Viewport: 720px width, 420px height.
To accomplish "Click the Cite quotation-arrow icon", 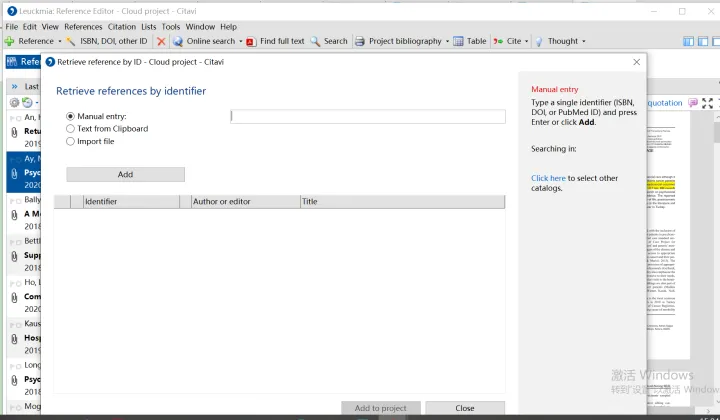I will (x=498, y=41).
